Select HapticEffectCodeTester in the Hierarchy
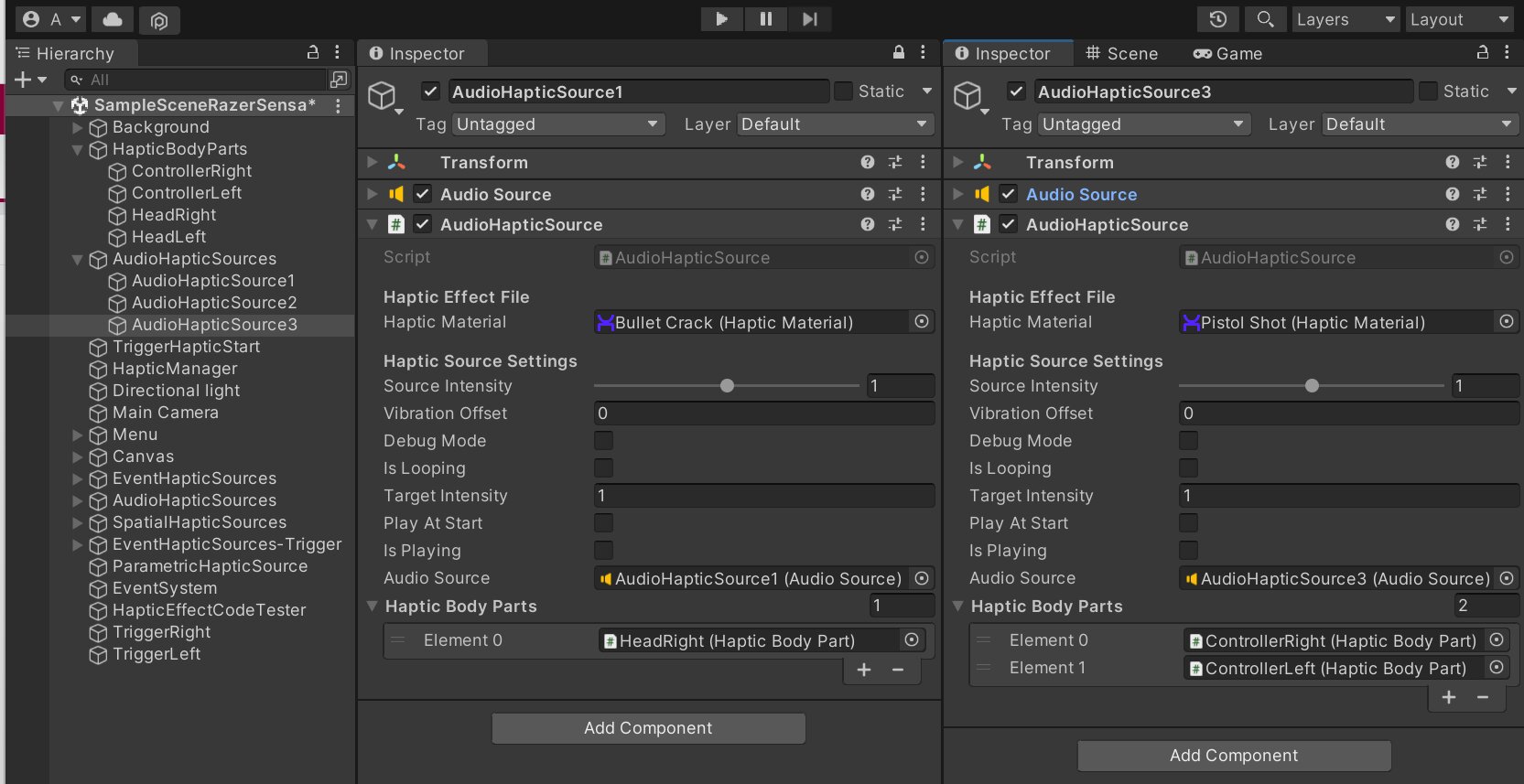 [x=210, y=610]
